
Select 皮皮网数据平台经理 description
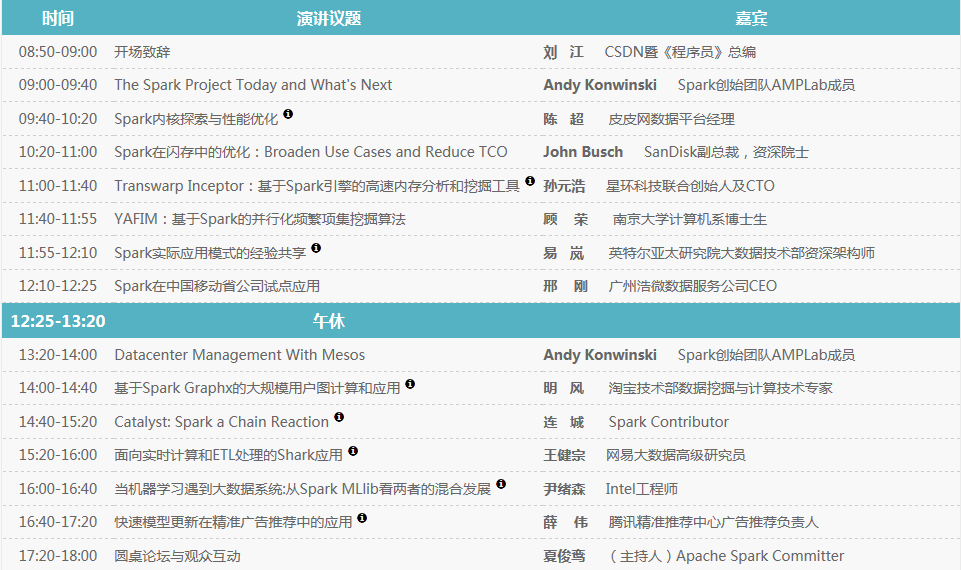click(x=671, y=119)
